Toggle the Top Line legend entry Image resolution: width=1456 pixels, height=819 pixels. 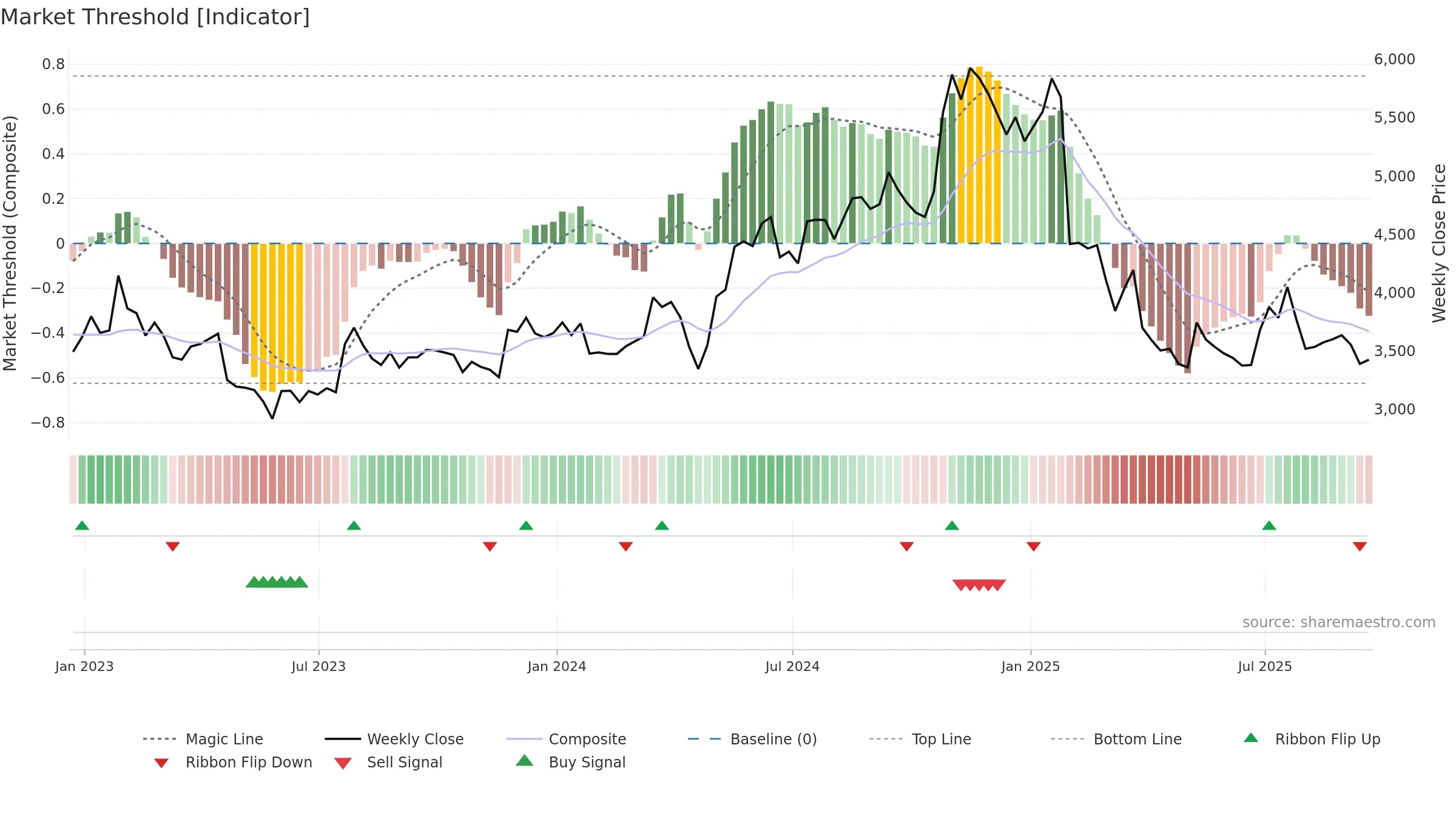[x=920, y=739]
